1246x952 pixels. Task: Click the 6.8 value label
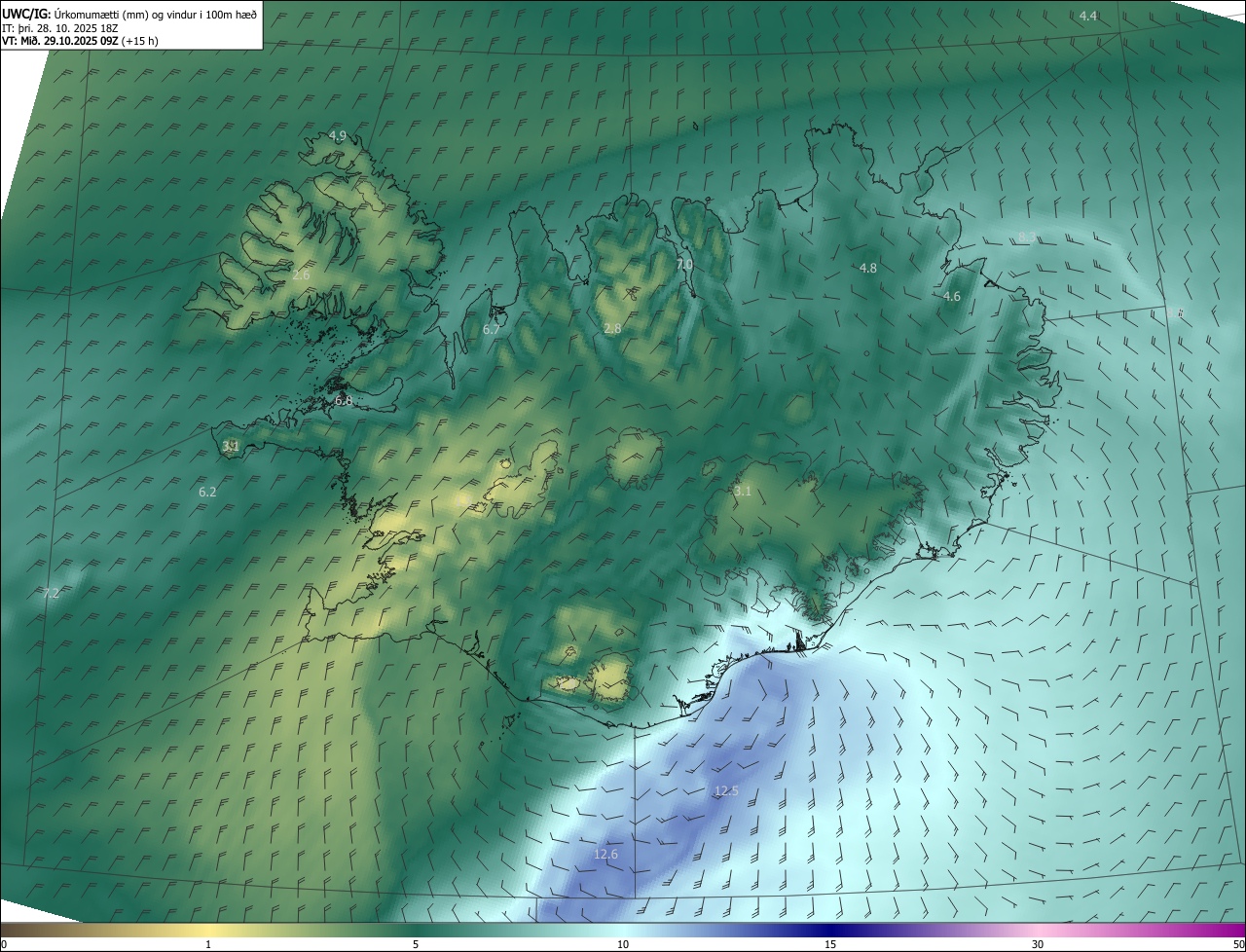tap(344, 400)
